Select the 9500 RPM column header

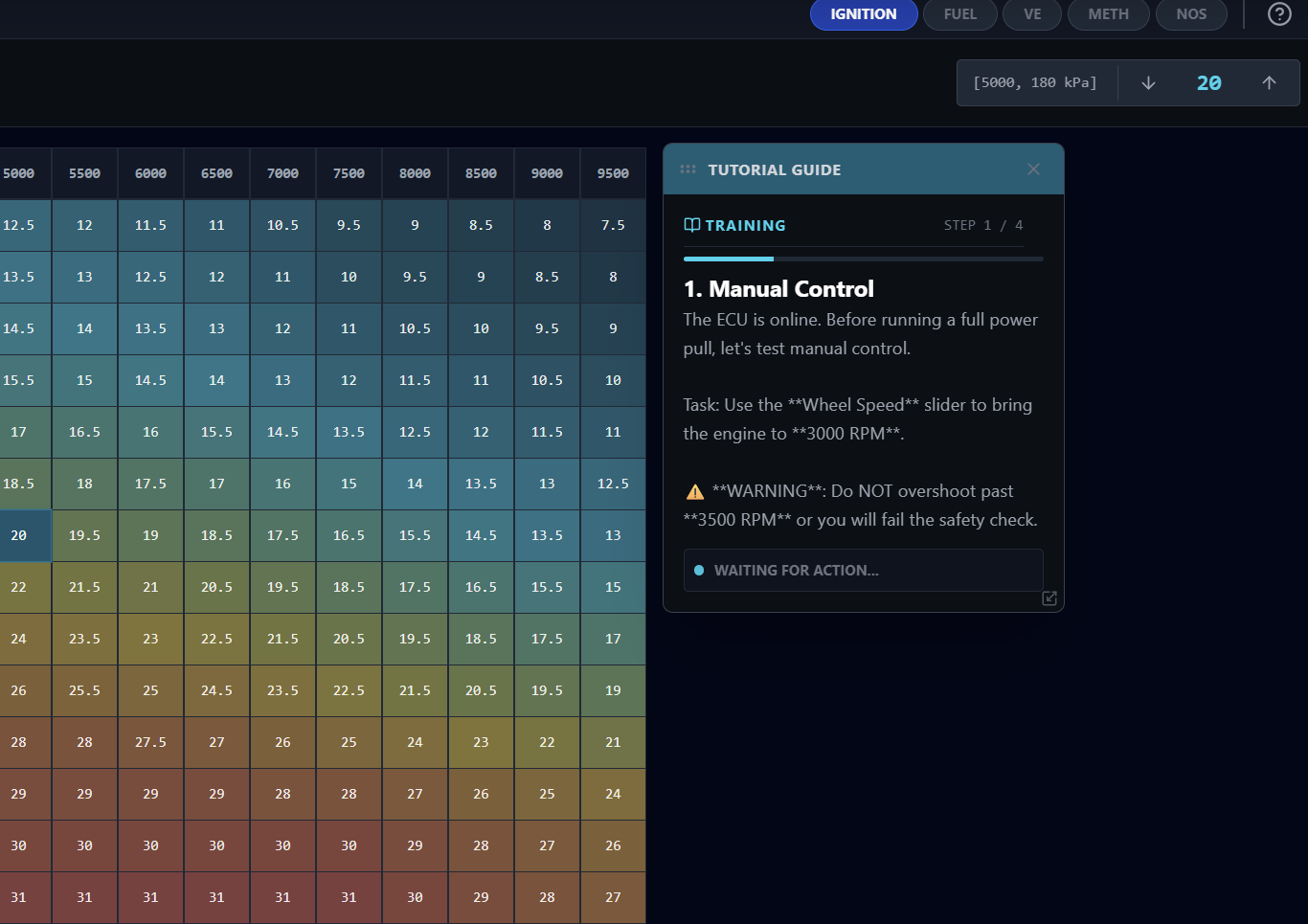(613, 173)
